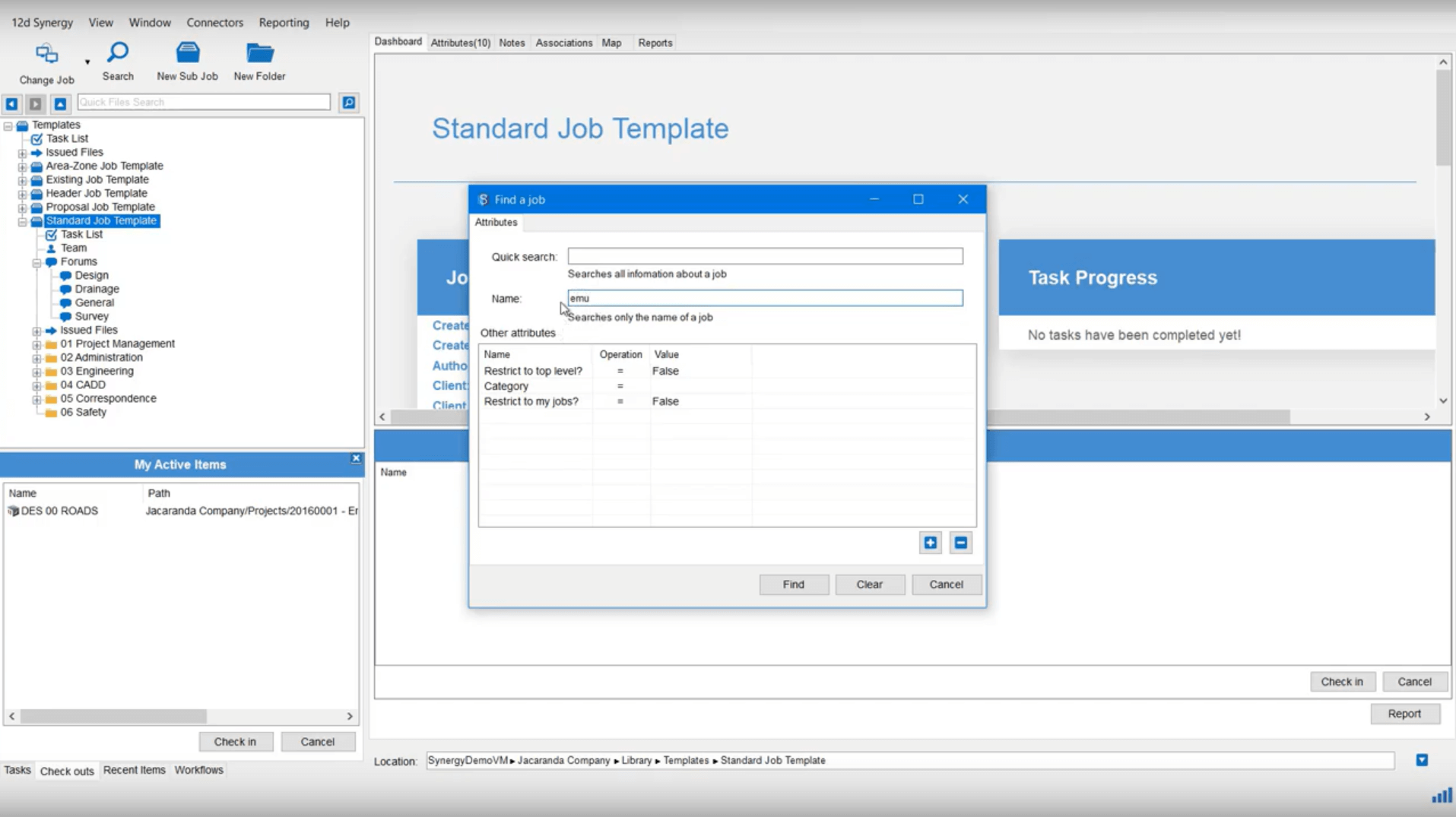The height and width of the screenshot is (817, 1456).
Task: Click Clear in the Find a job dialog
Action: 869,584
